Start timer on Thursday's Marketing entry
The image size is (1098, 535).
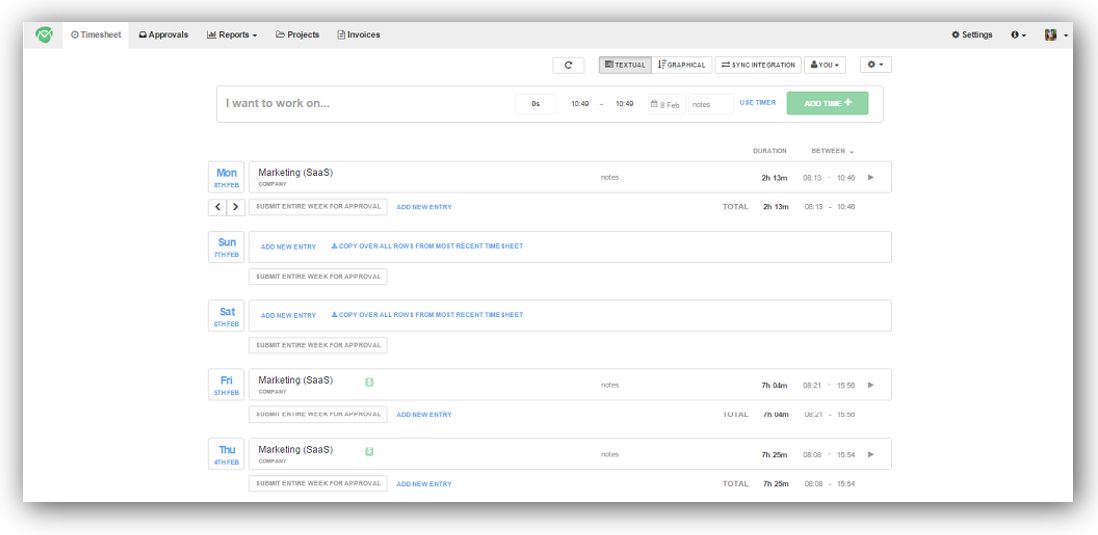[870, 454]
